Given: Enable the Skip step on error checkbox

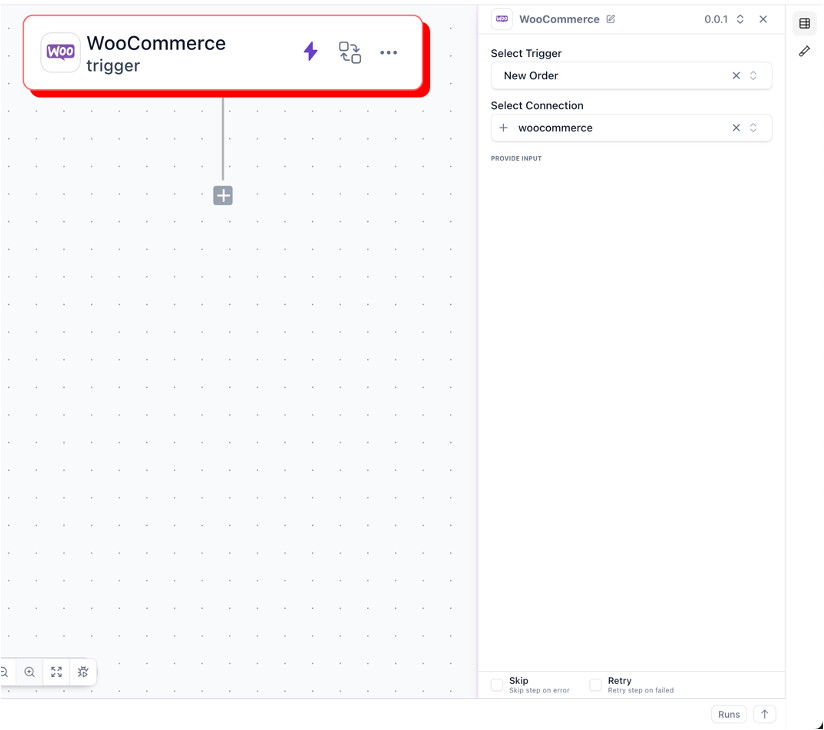Looking at the screenshot, I should point(497,684).
